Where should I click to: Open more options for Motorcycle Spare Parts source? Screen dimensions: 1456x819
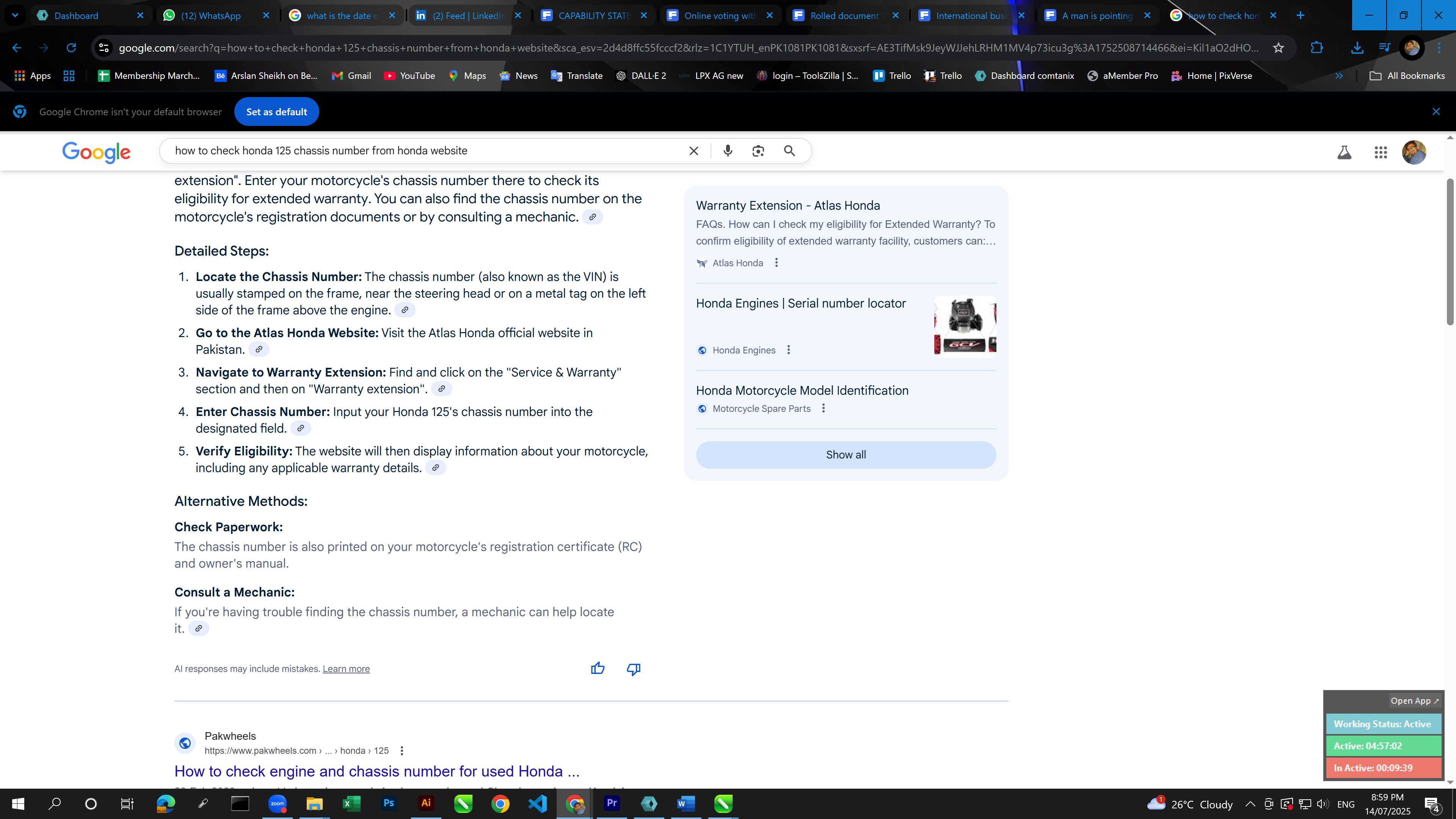pyautogui.click(x=824, y=408)
